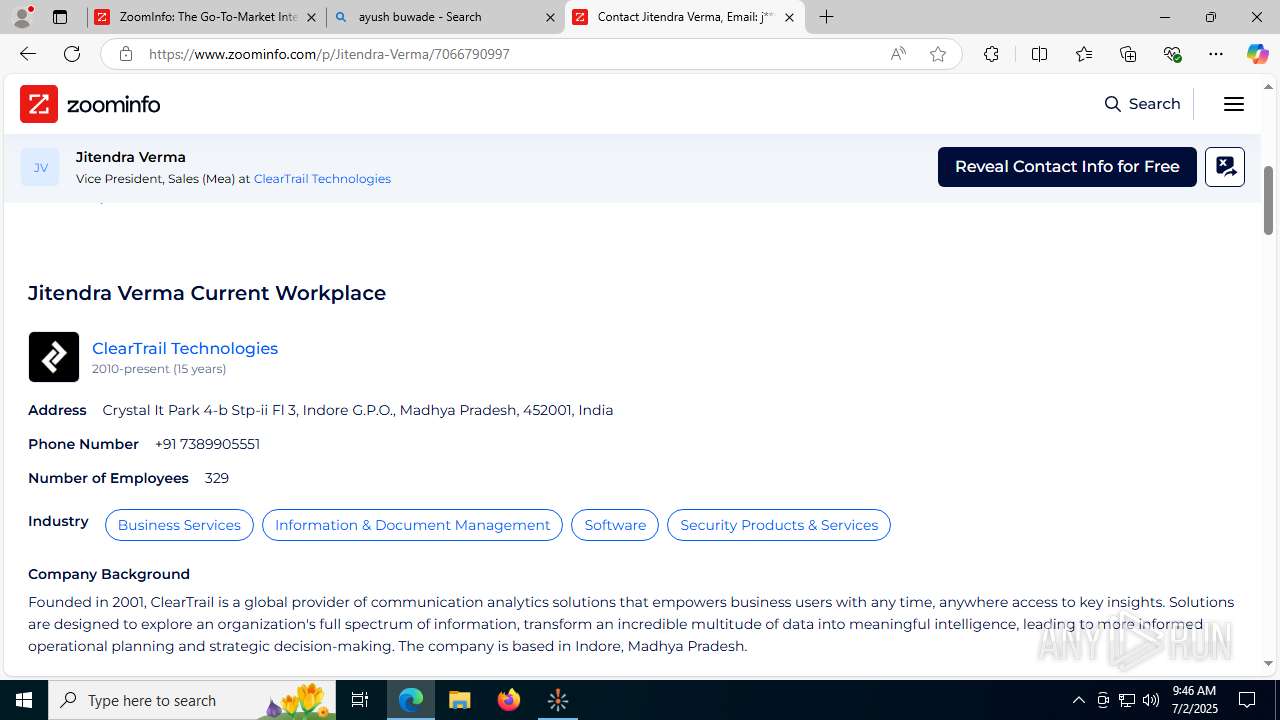This screenshot has height=720, width=1280.
Task: Open Favorites list
Action: pyautogui.click(x=1083, y=54)
